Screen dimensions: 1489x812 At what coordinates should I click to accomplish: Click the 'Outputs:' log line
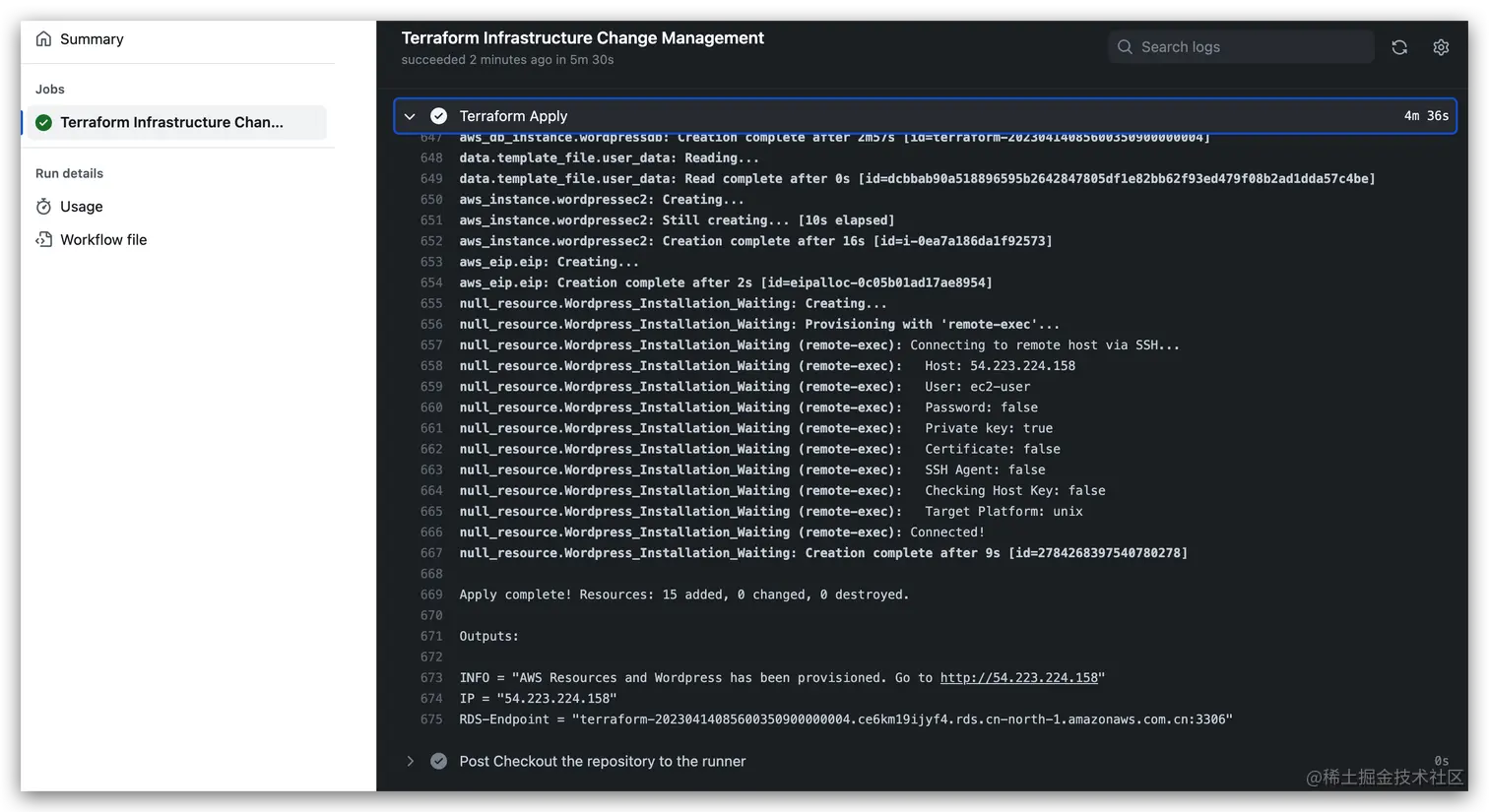point(488,637)
